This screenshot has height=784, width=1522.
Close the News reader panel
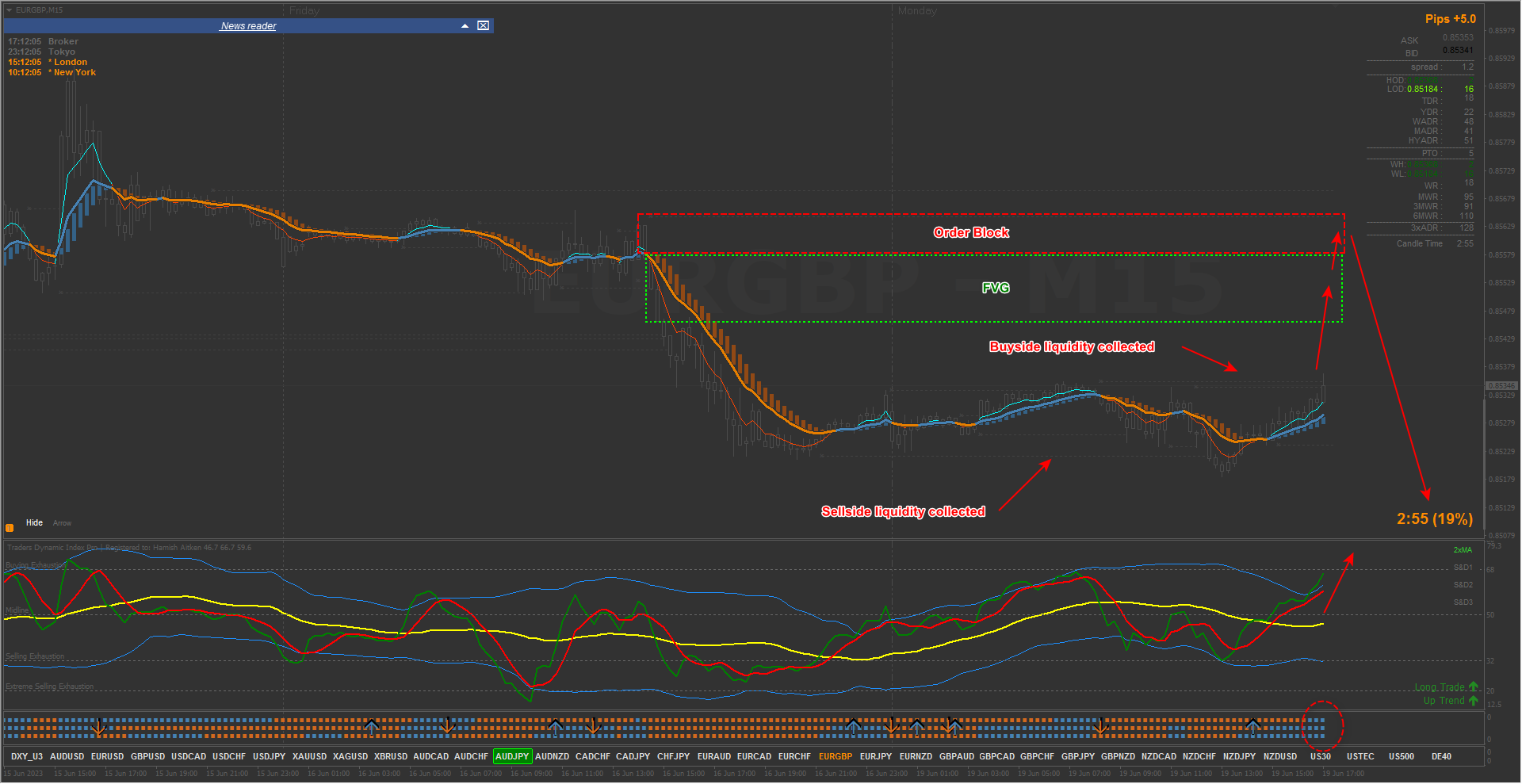pyautogui.click(x=483, y=26)
